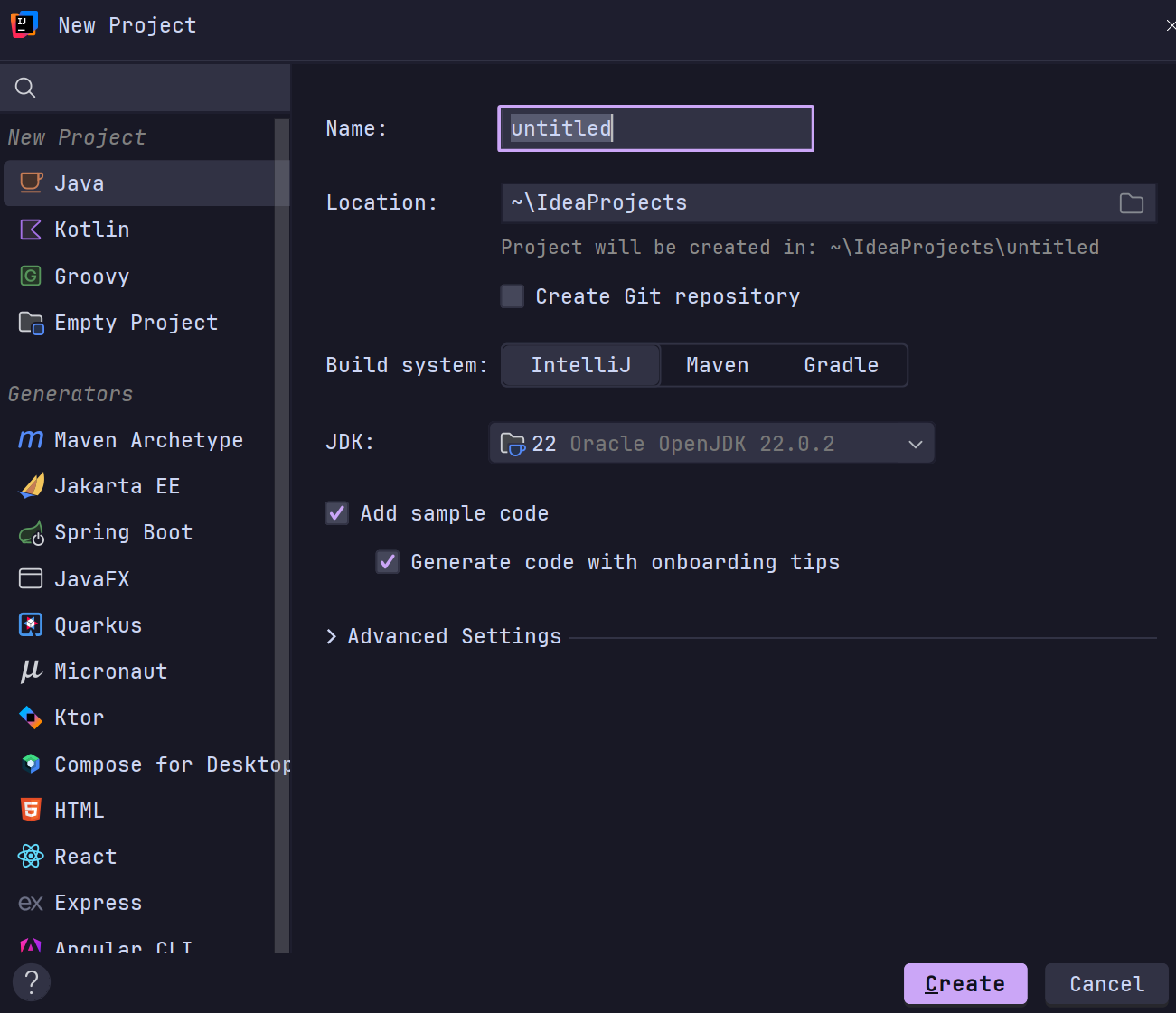
Task: Open the JDK dropdown arrow
Action: pyautogui.click(x=916, y=444)
